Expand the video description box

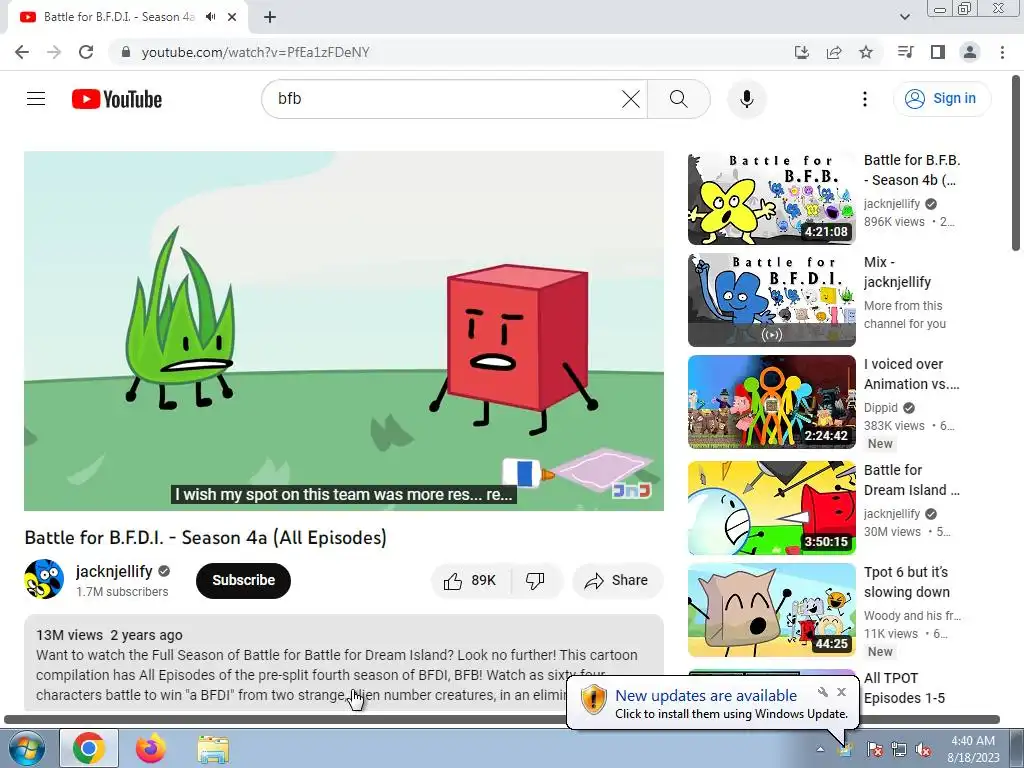(x=344, y=663)
